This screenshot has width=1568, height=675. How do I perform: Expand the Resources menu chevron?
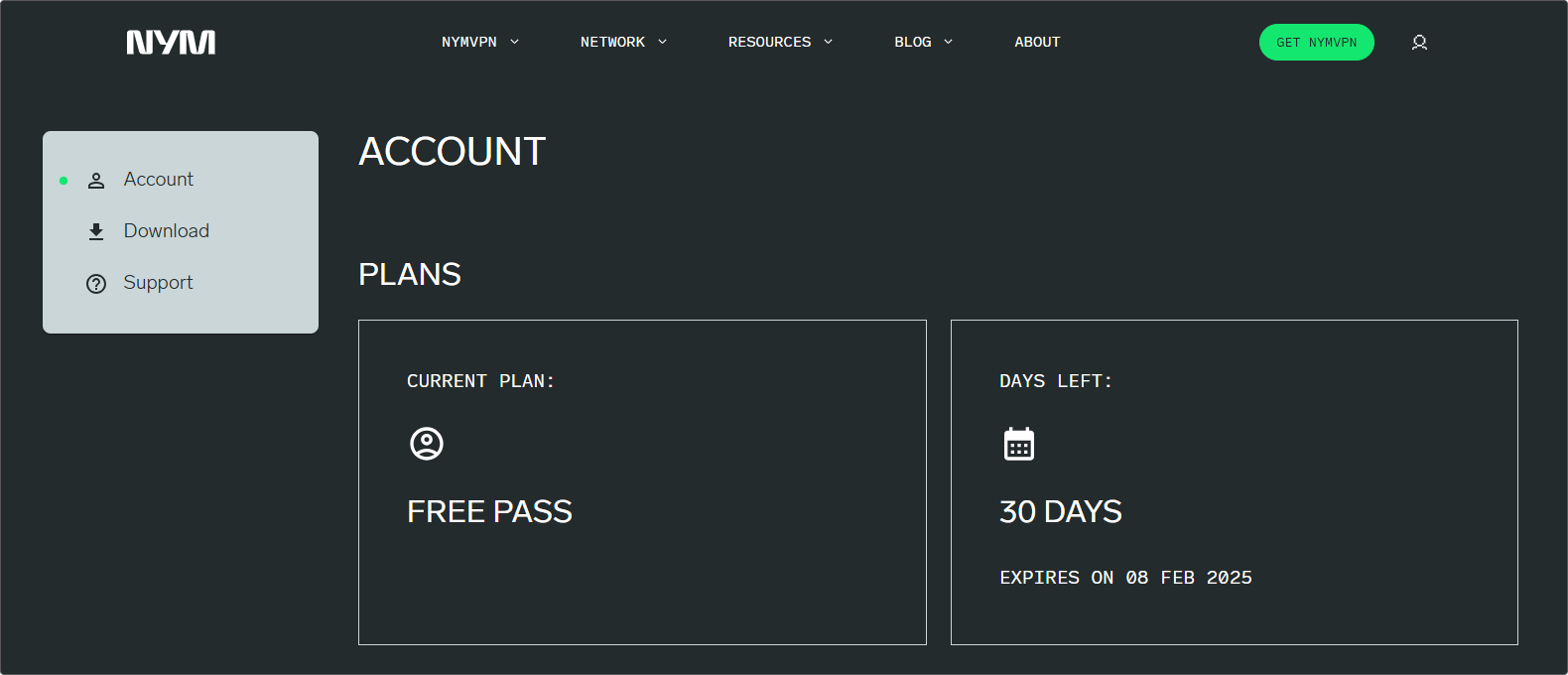pos(828,42)
